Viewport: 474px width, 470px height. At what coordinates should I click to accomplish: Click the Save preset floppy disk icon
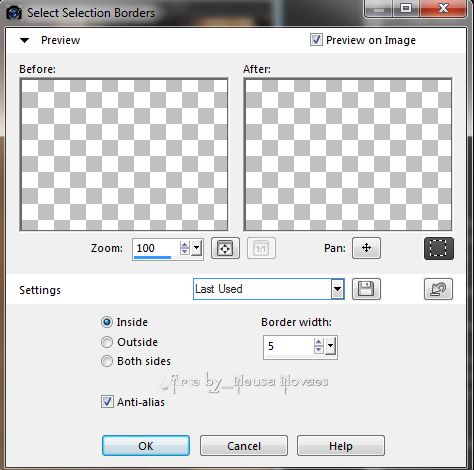366,289
